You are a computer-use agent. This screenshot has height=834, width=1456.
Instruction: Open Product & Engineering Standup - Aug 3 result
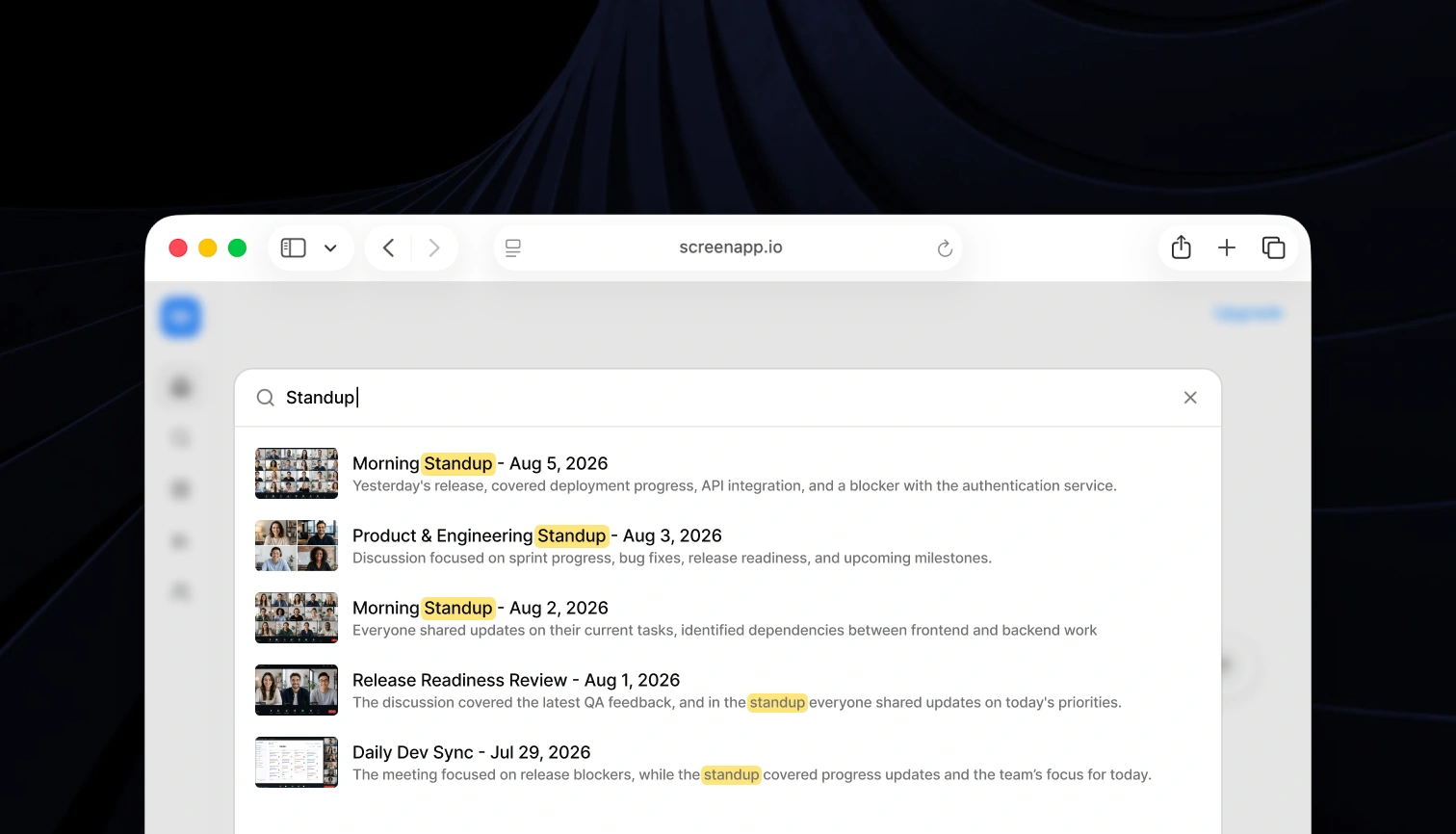[x=728, y=545]
